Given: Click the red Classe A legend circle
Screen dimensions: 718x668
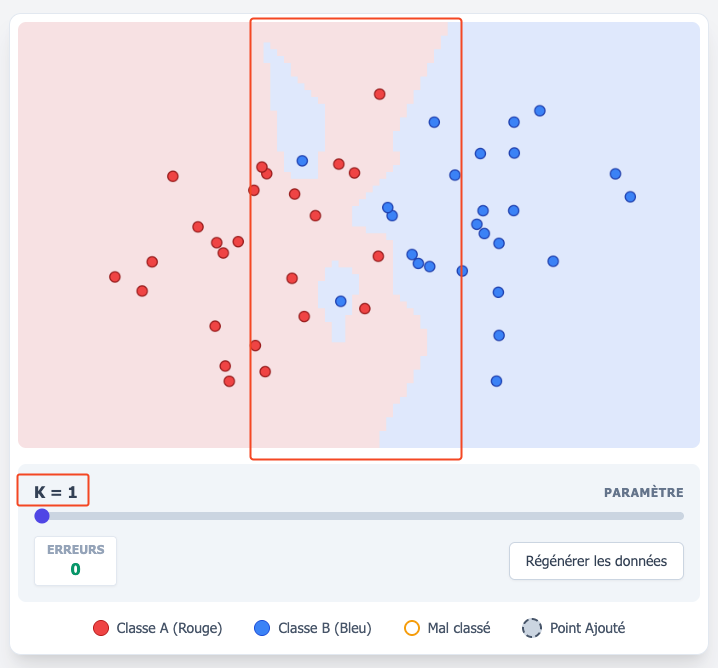Looking at the screenshot, I should [100, 628].
